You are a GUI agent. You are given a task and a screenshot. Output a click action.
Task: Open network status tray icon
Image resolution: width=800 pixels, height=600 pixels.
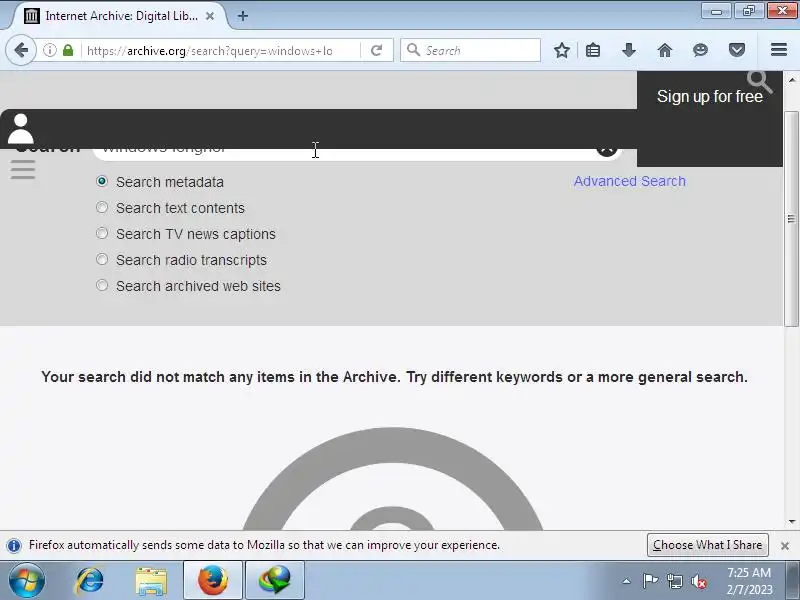pos(675,581)
